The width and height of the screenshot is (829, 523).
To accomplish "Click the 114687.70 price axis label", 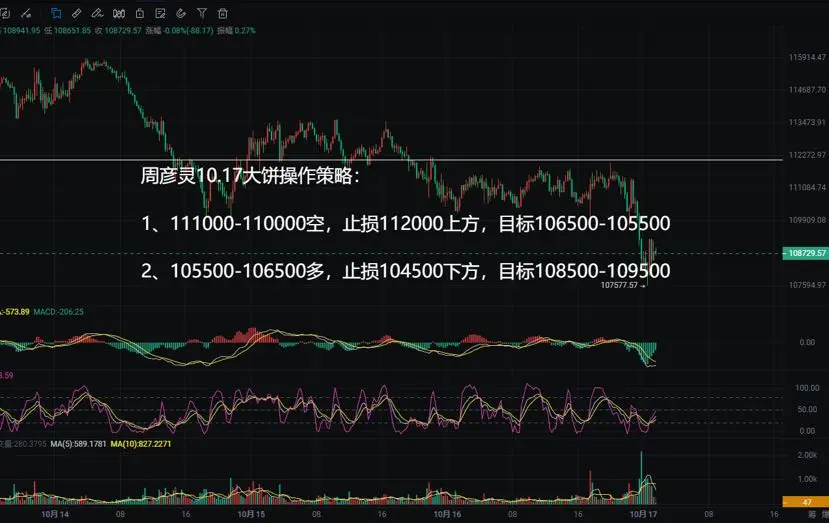I will (807, 90).
